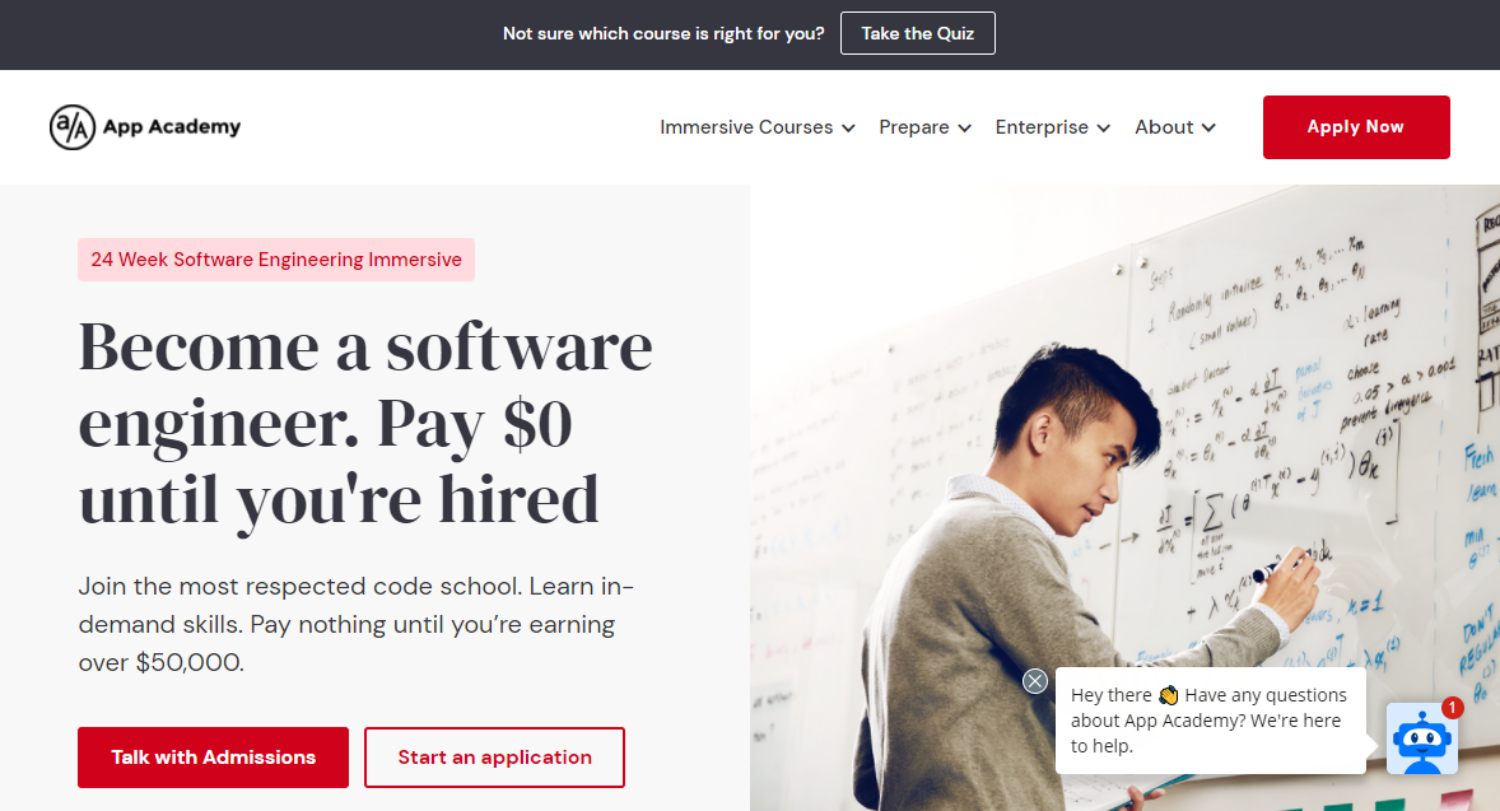Open the chatbot robot icon

(1421, 739)
